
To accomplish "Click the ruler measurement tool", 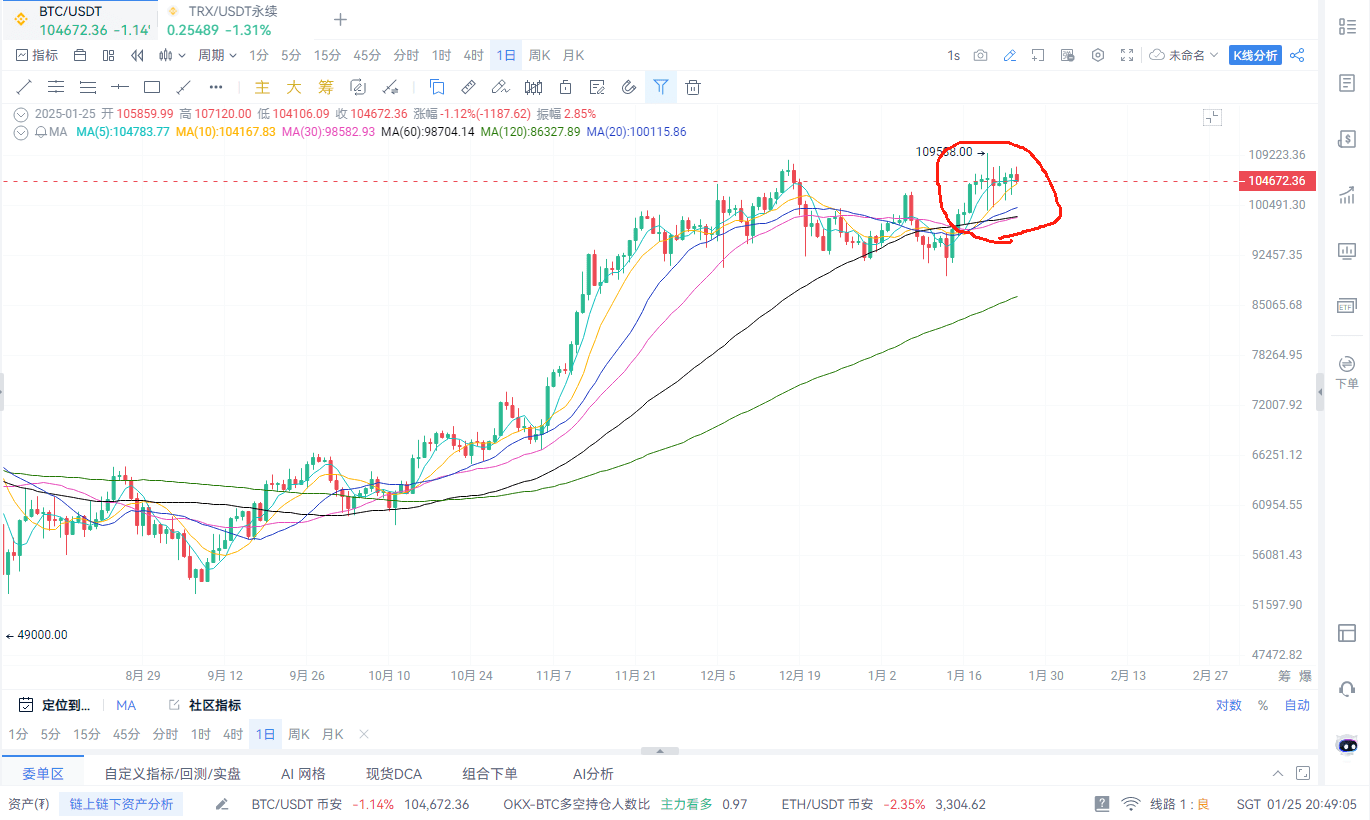I will pos(468,87).
